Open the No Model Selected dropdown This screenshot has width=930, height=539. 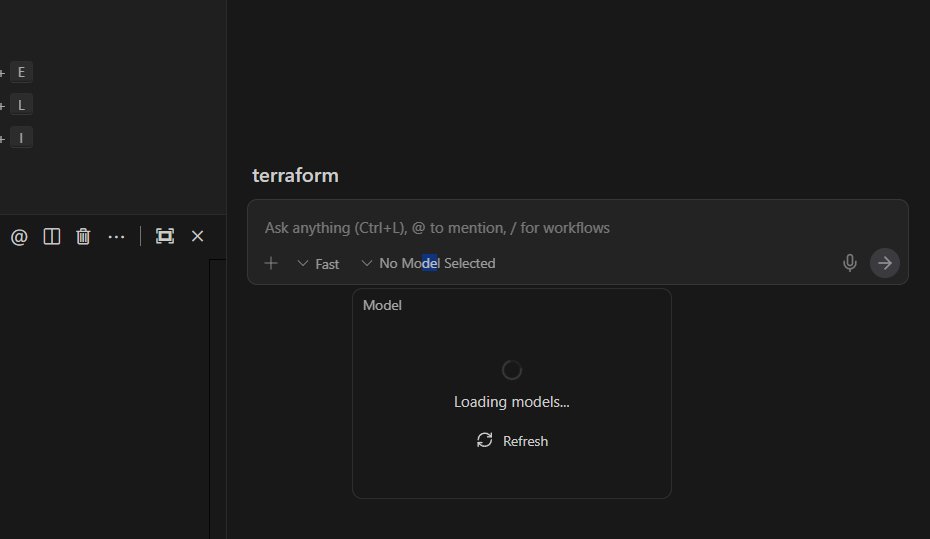(428, 263)
